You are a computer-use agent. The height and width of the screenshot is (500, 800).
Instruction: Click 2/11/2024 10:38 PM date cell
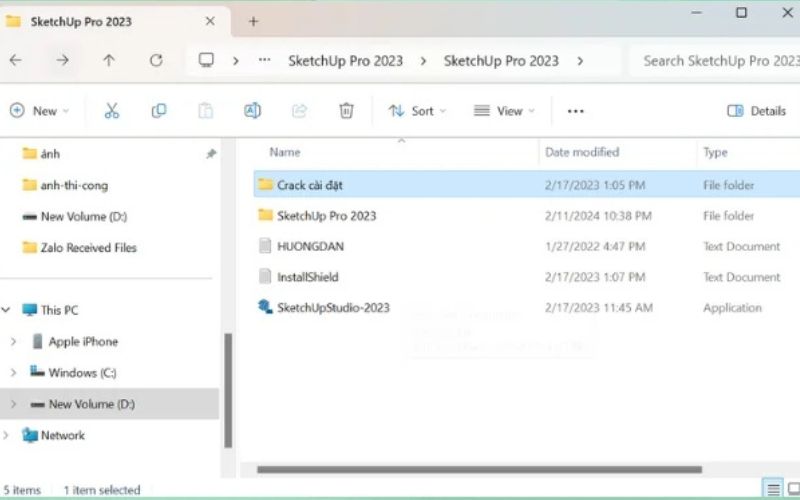(598, 216)
